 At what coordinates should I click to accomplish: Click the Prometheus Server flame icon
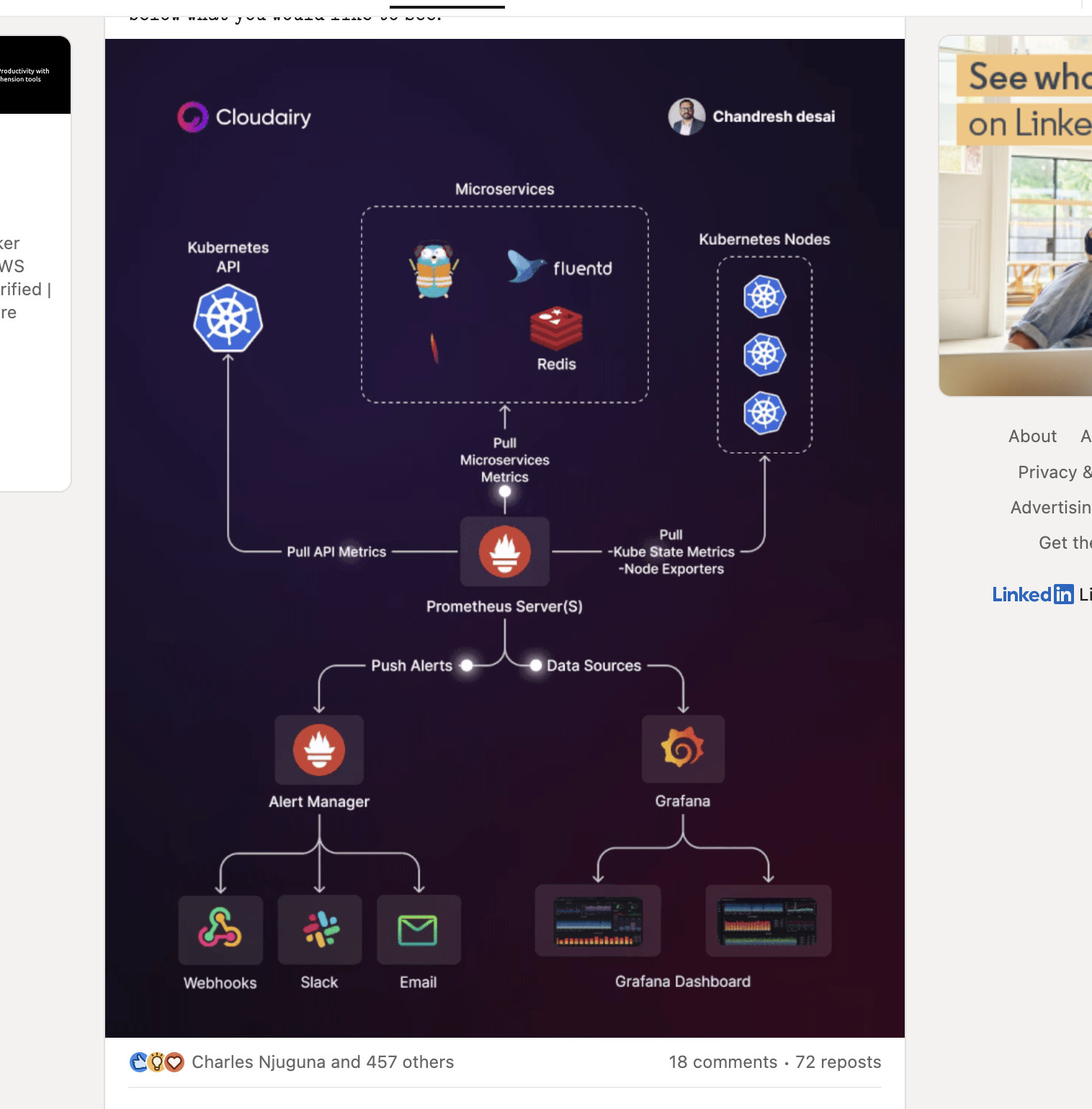[505, 552]
